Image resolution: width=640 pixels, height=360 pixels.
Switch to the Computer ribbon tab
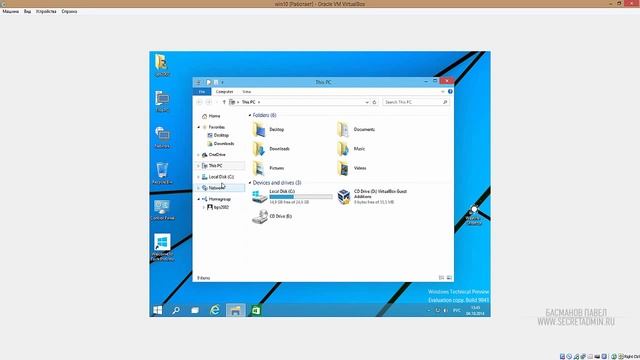[224, 92]
